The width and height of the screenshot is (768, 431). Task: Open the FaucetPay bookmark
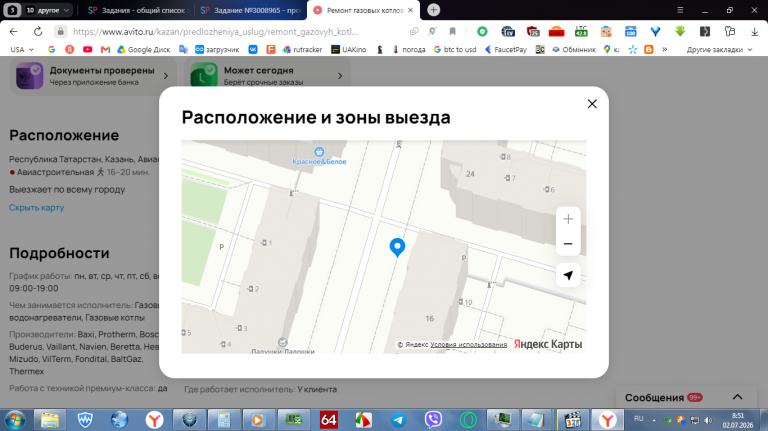coord(505,49)
